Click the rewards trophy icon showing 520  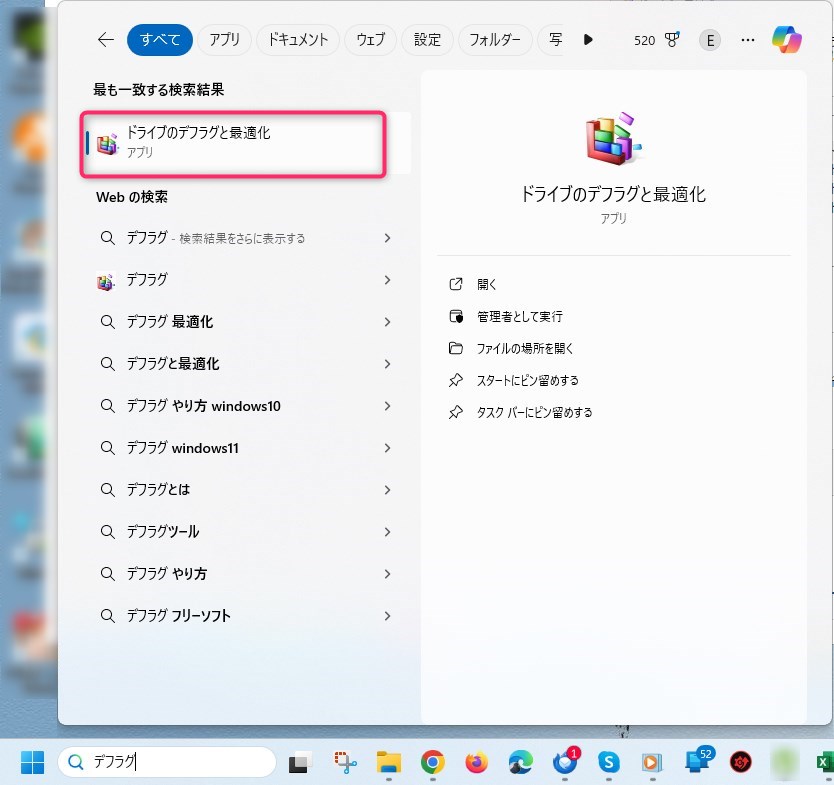pyautogui.click(x=672, y=40)
